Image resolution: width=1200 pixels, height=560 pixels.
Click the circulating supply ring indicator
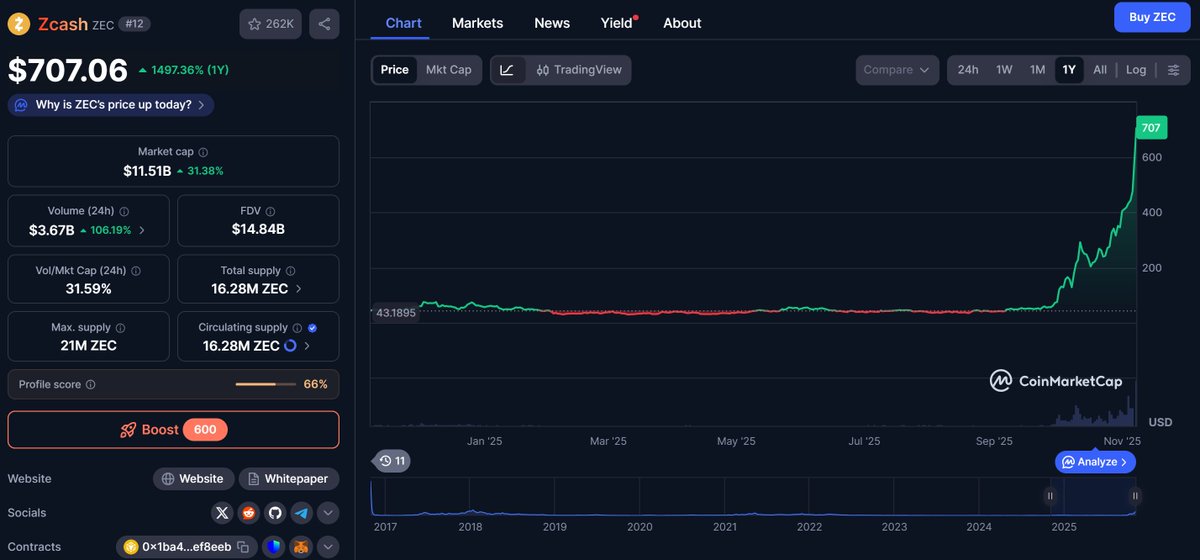[290, 346]
